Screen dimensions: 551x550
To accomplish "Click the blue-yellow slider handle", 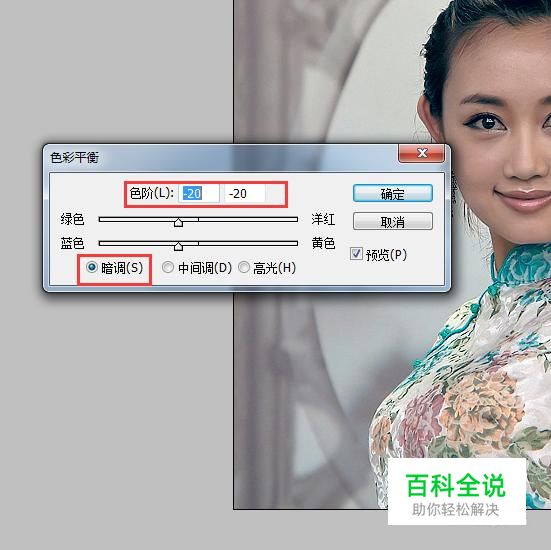I will pos(178,246).
